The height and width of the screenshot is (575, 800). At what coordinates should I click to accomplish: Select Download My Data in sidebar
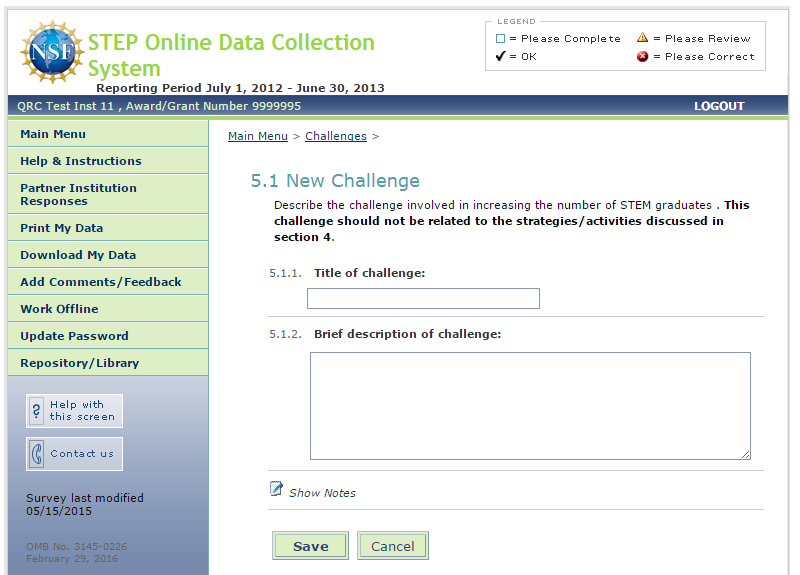pos(78,255)
